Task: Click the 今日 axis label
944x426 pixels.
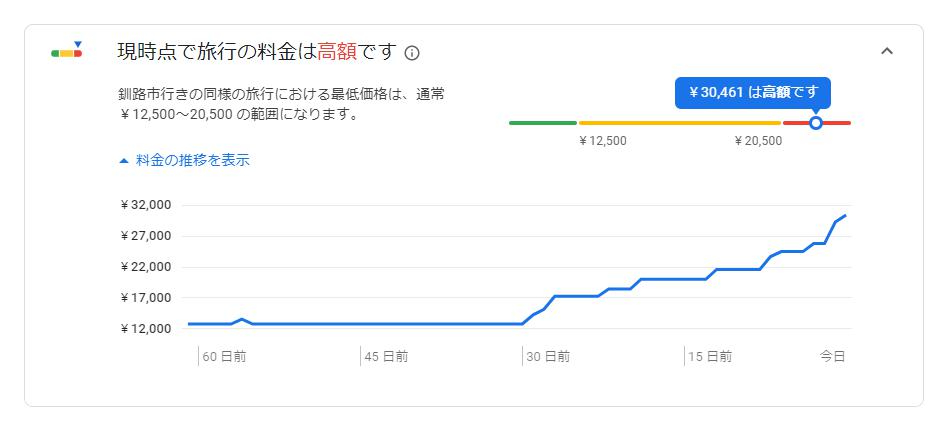Action: pyautogui.click(x=833, y=357)
